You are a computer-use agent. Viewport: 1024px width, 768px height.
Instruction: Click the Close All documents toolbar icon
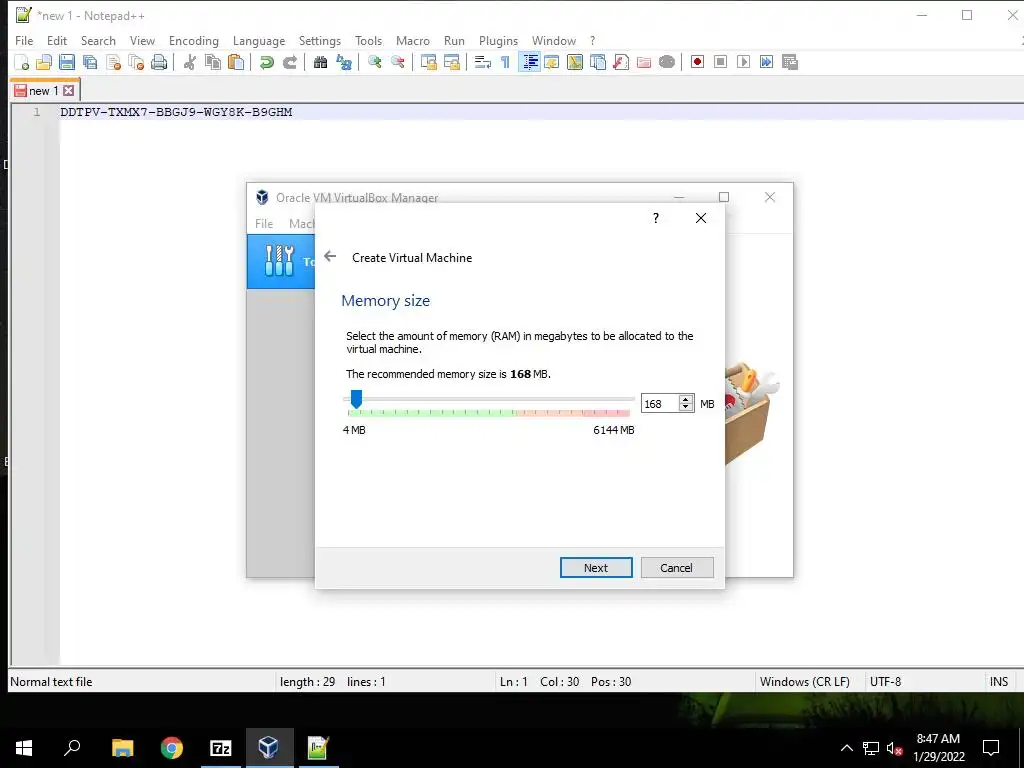(x=136, y=62)
